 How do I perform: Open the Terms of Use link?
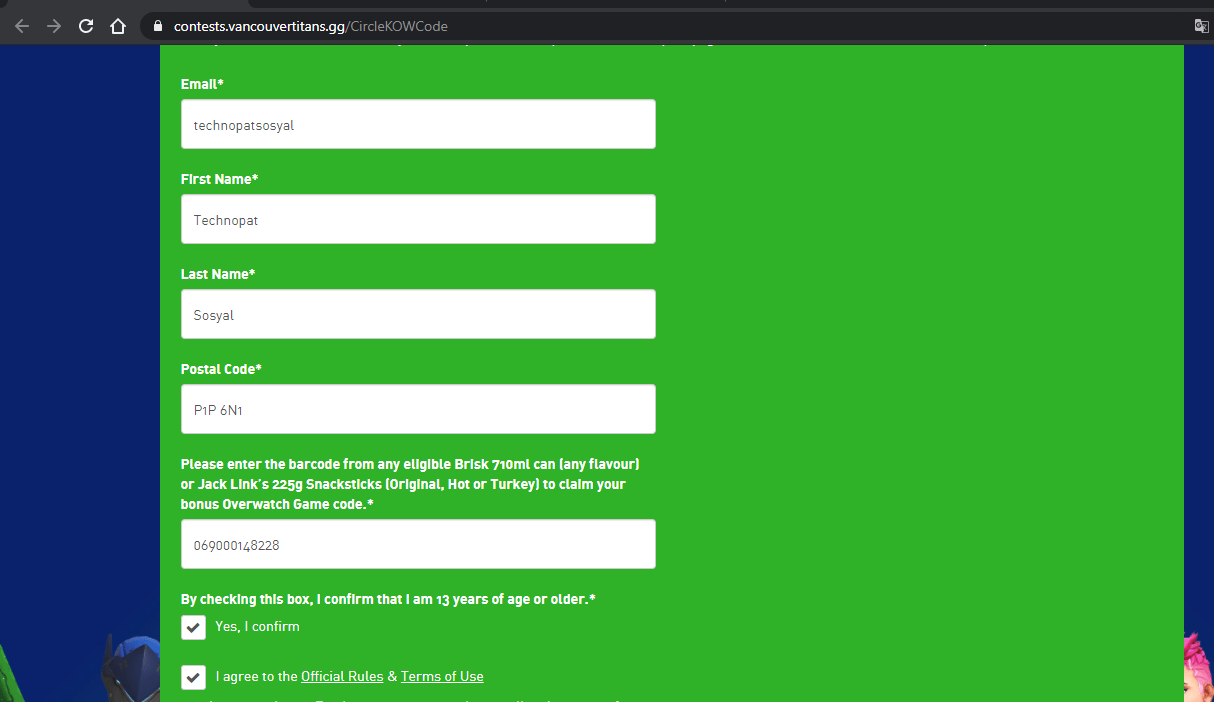[x=442, y=677]
